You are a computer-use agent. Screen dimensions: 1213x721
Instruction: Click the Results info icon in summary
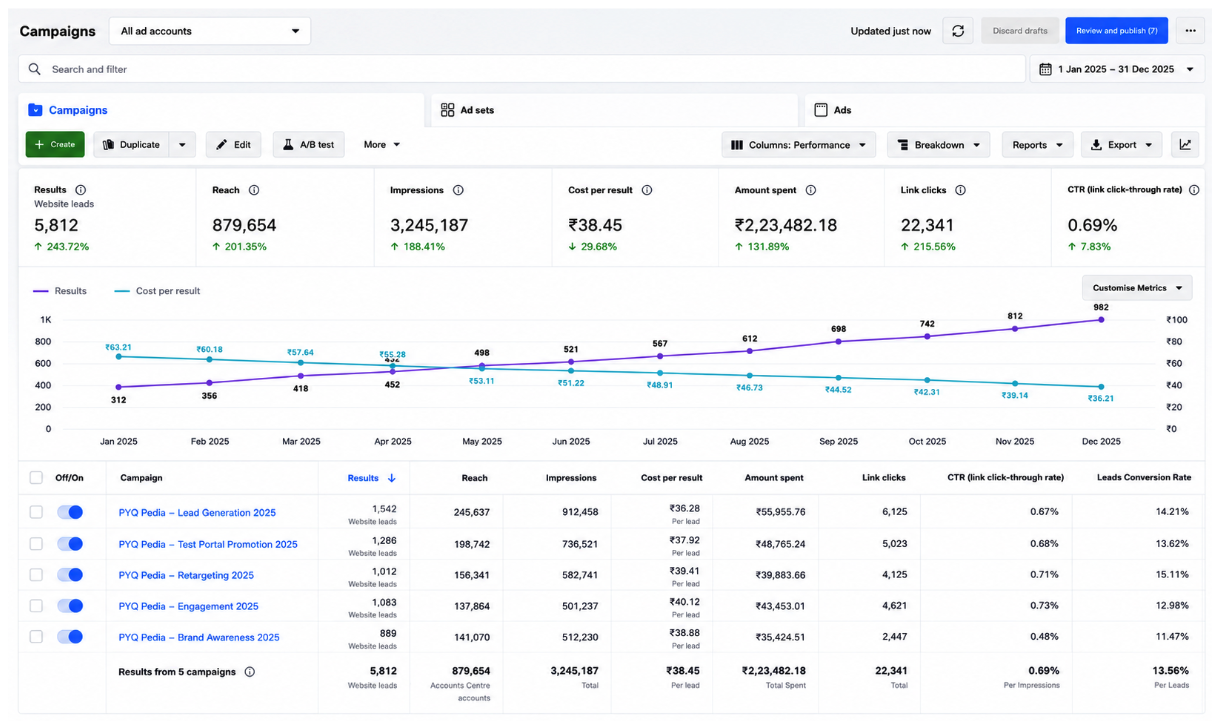[x=81, y=190]
